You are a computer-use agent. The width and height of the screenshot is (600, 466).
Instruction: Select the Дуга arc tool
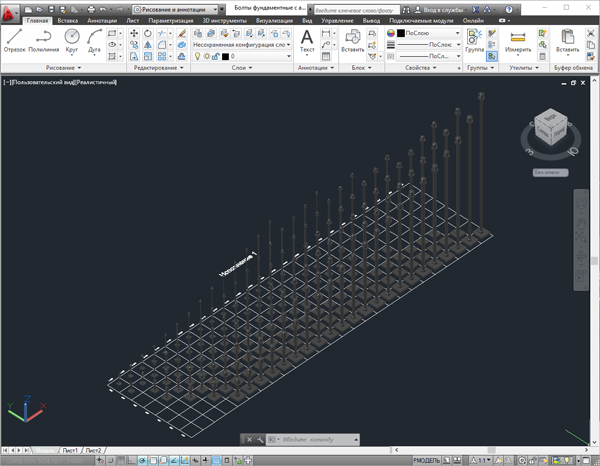click(96, 39)
